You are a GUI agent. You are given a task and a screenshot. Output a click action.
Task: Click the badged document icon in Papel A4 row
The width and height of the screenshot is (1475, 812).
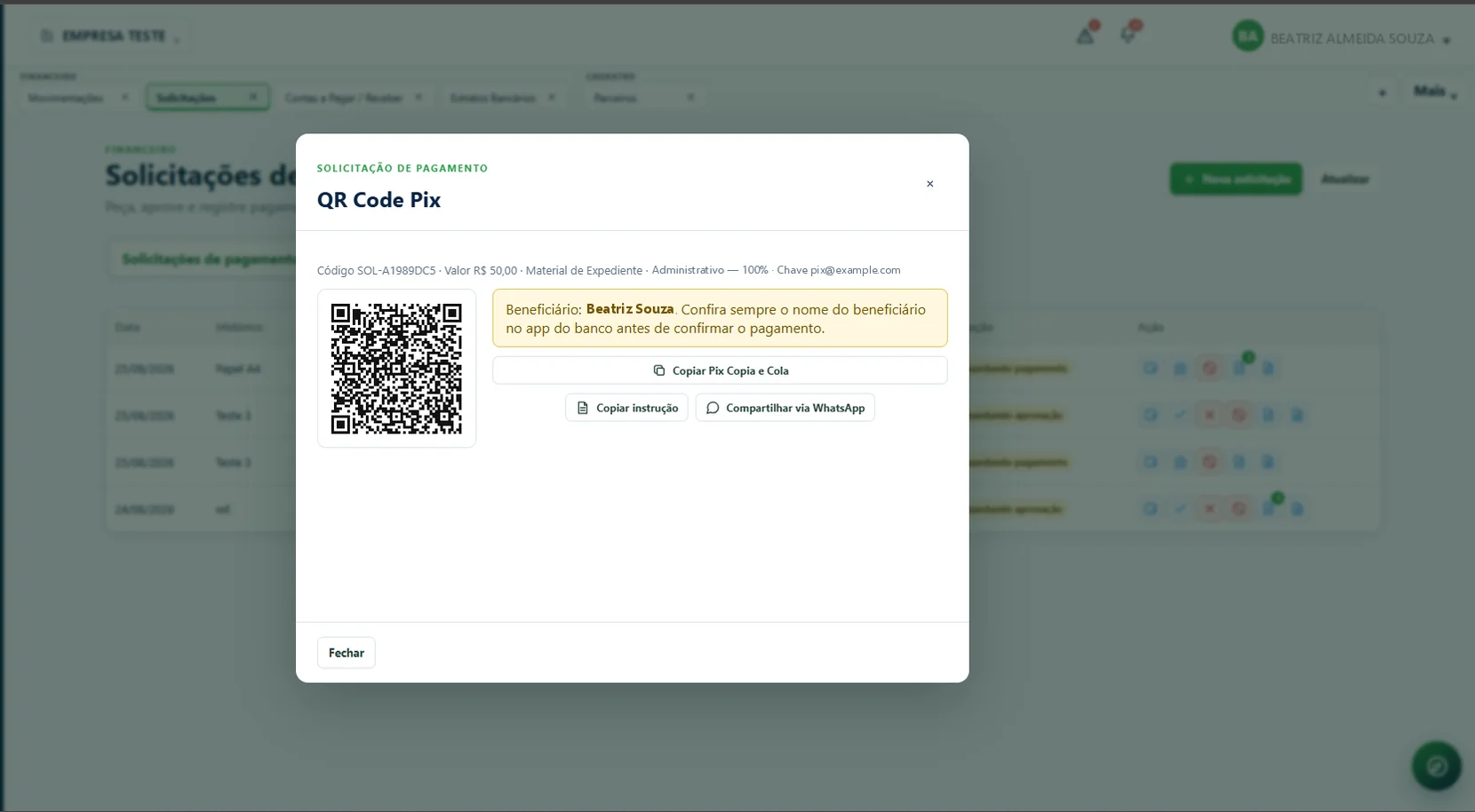pyautogui.click(x=1240, y=367)
